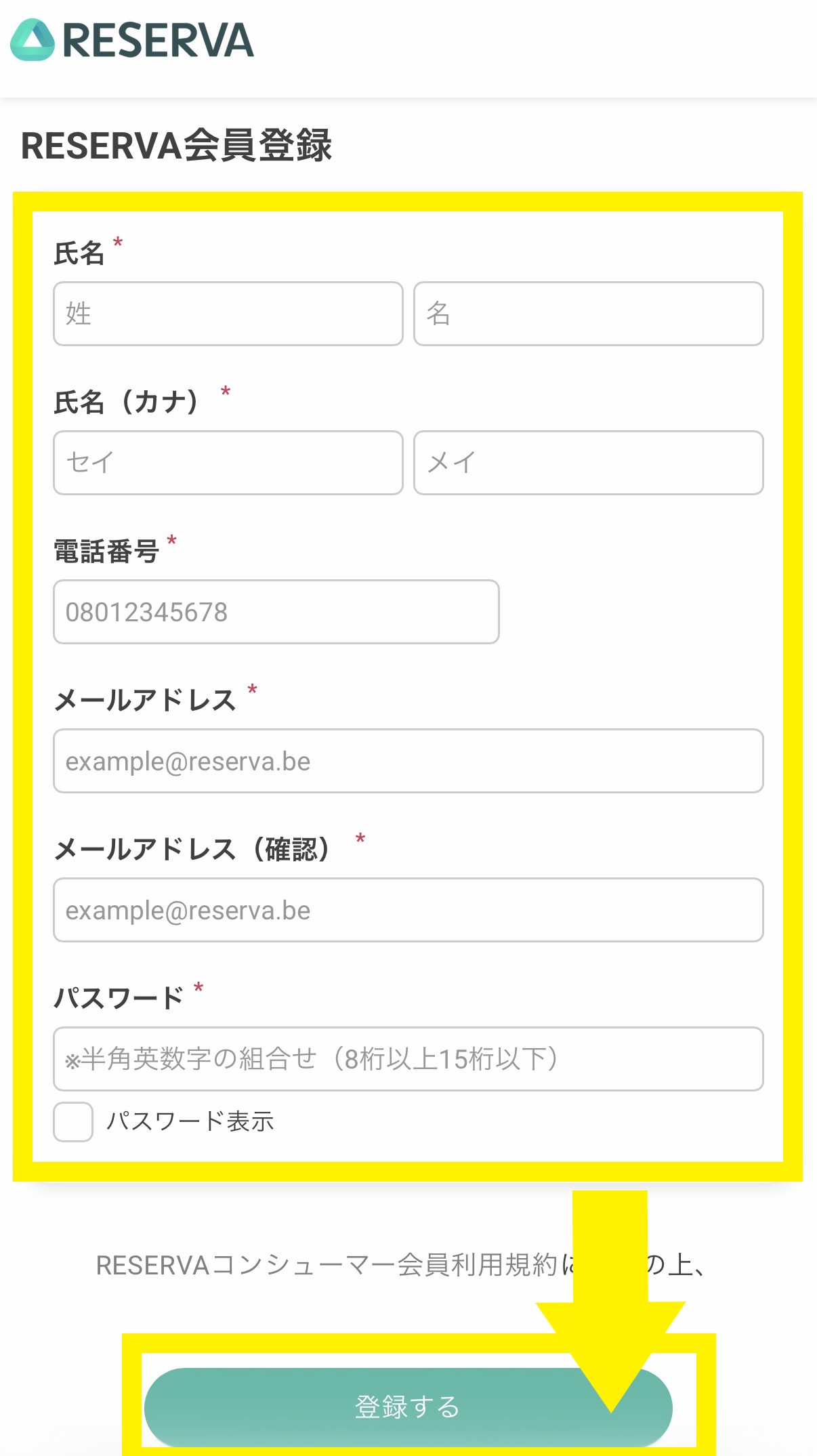Click the セイ kana input field
This screenshot has height=1456, width=817.
(228, 463)
